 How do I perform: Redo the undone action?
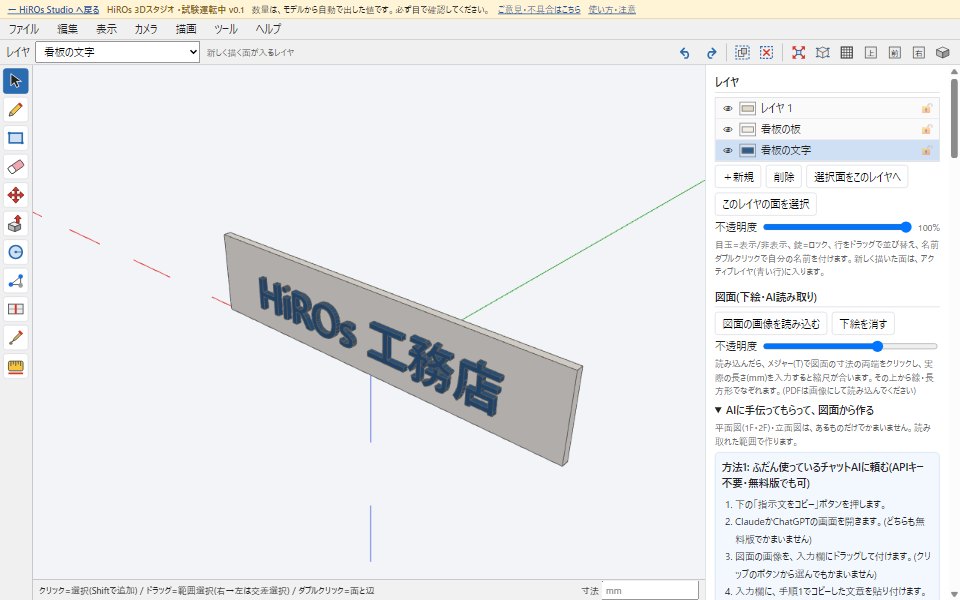711,53
